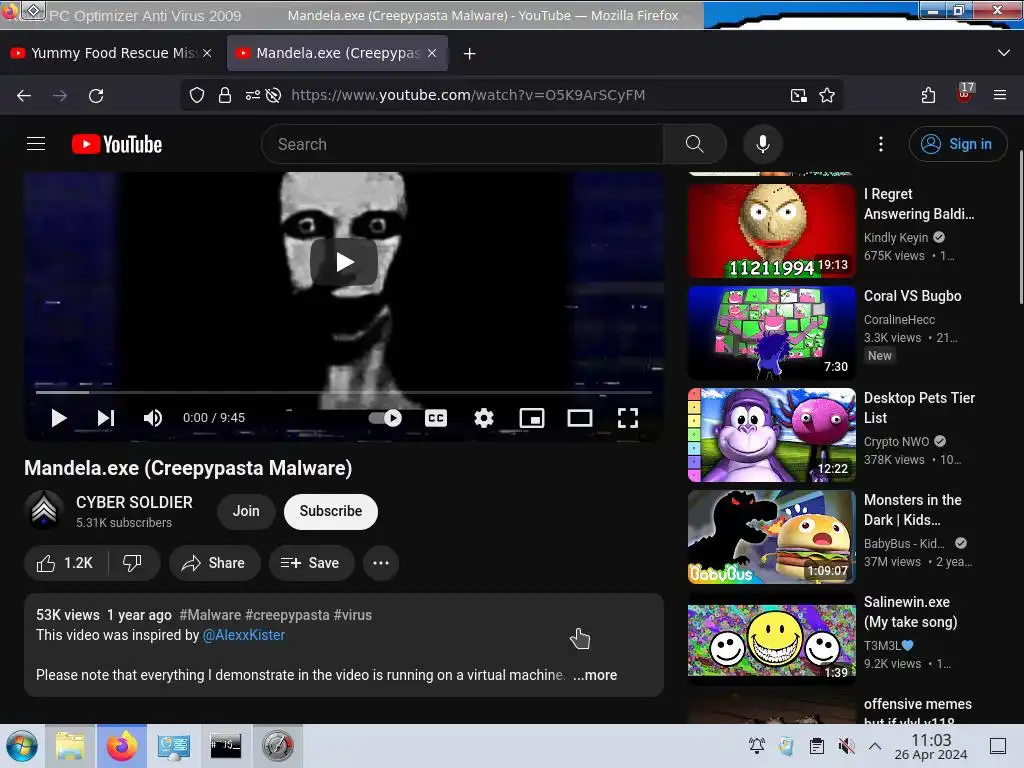
Task: Click the Sign in button
Action: pos(958,144)
